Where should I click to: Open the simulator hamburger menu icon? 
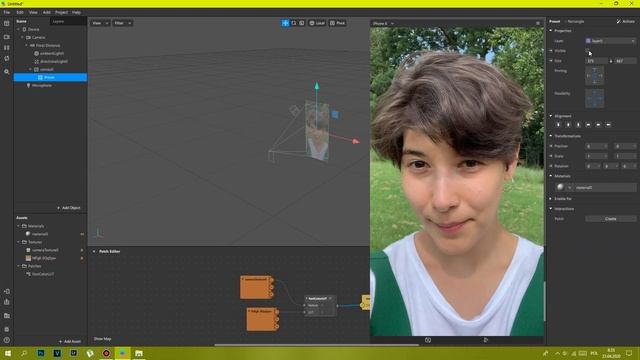(538, 23)
